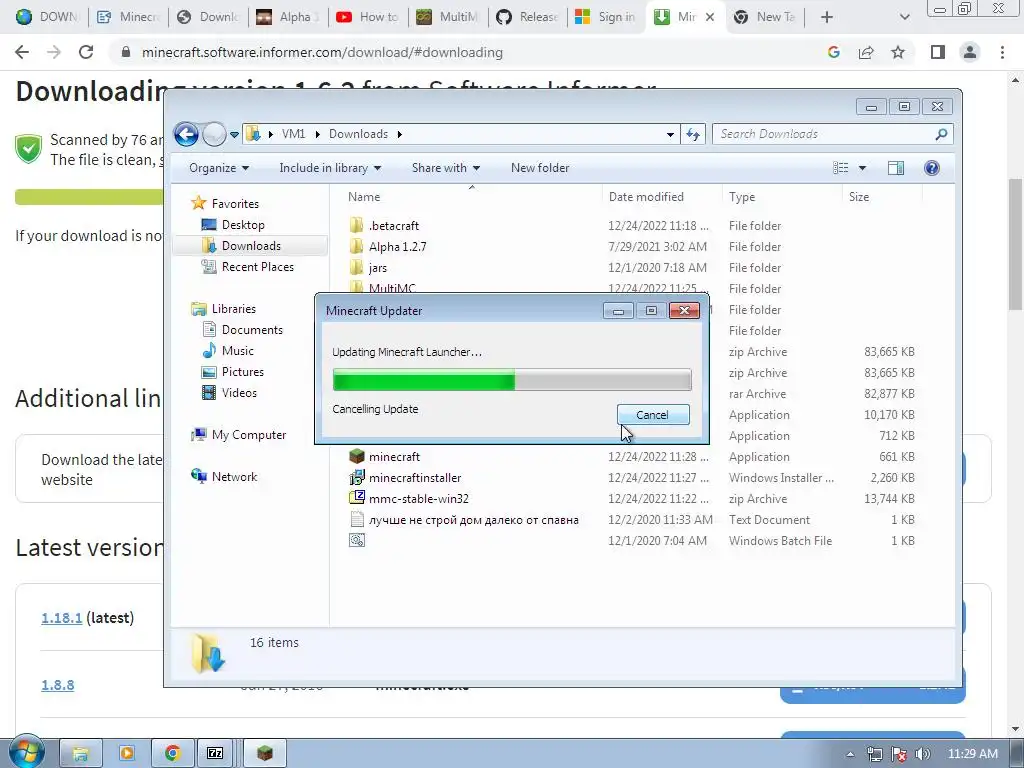Switch to the New Tab tab
The width and height of the screenshot is (1024, 768).
(x=766, y=17)
